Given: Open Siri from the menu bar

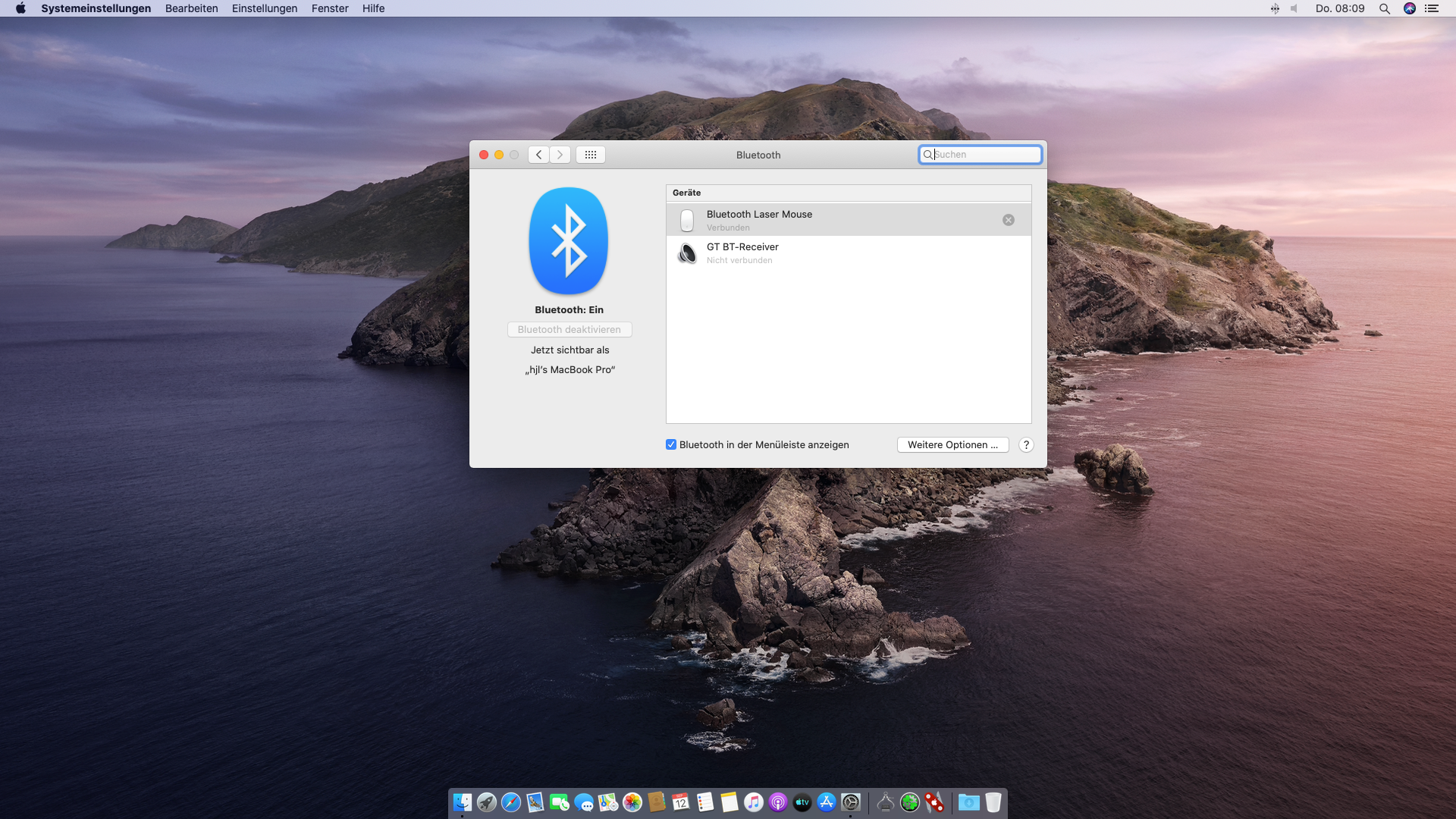Looking at the screenshot, I should point(1409,8).
